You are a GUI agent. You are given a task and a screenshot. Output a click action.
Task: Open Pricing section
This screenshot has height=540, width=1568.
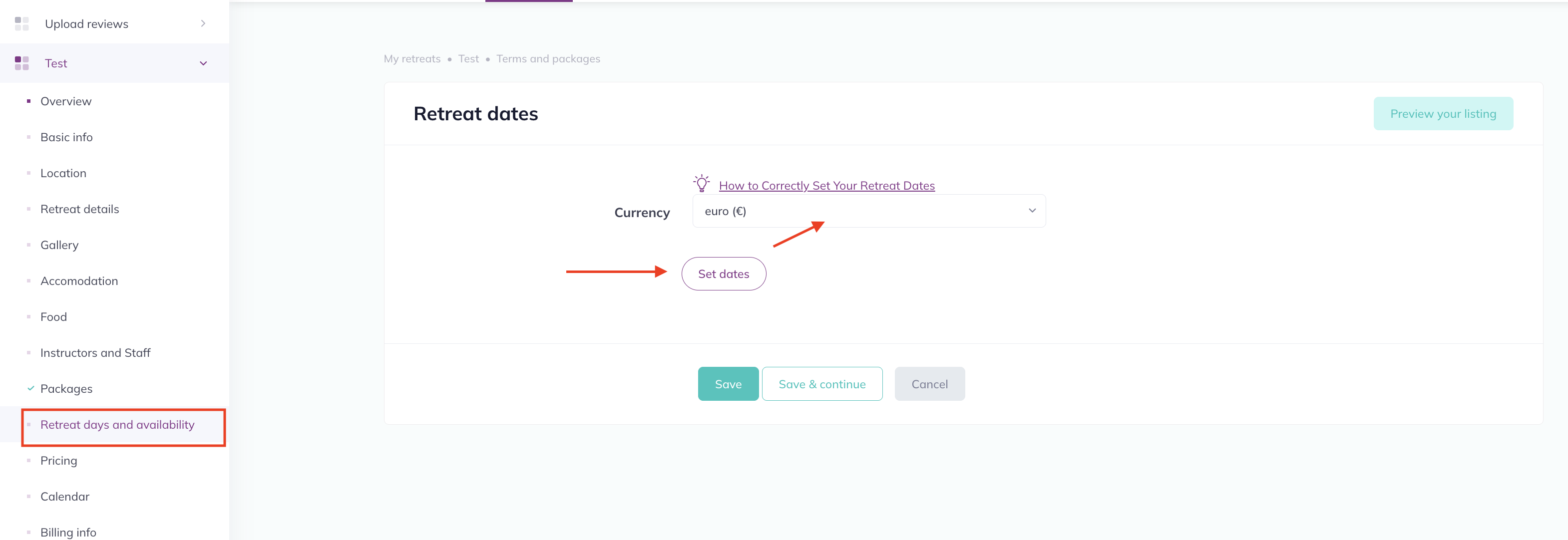[x=59, y=461]
